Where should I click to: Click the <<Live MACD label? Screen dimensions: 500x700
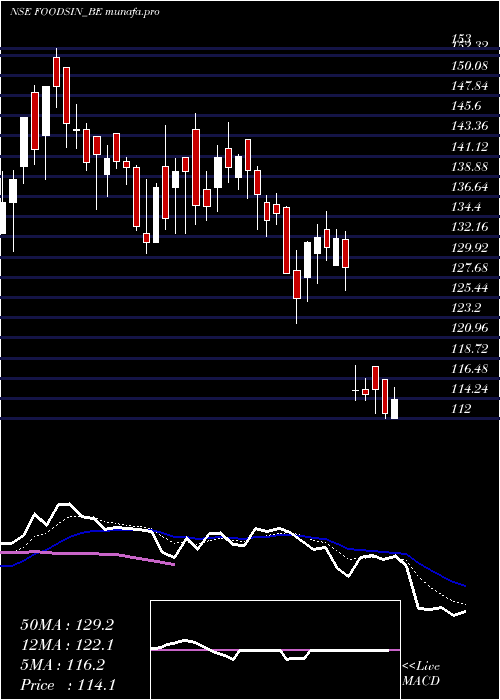point(421,673)
